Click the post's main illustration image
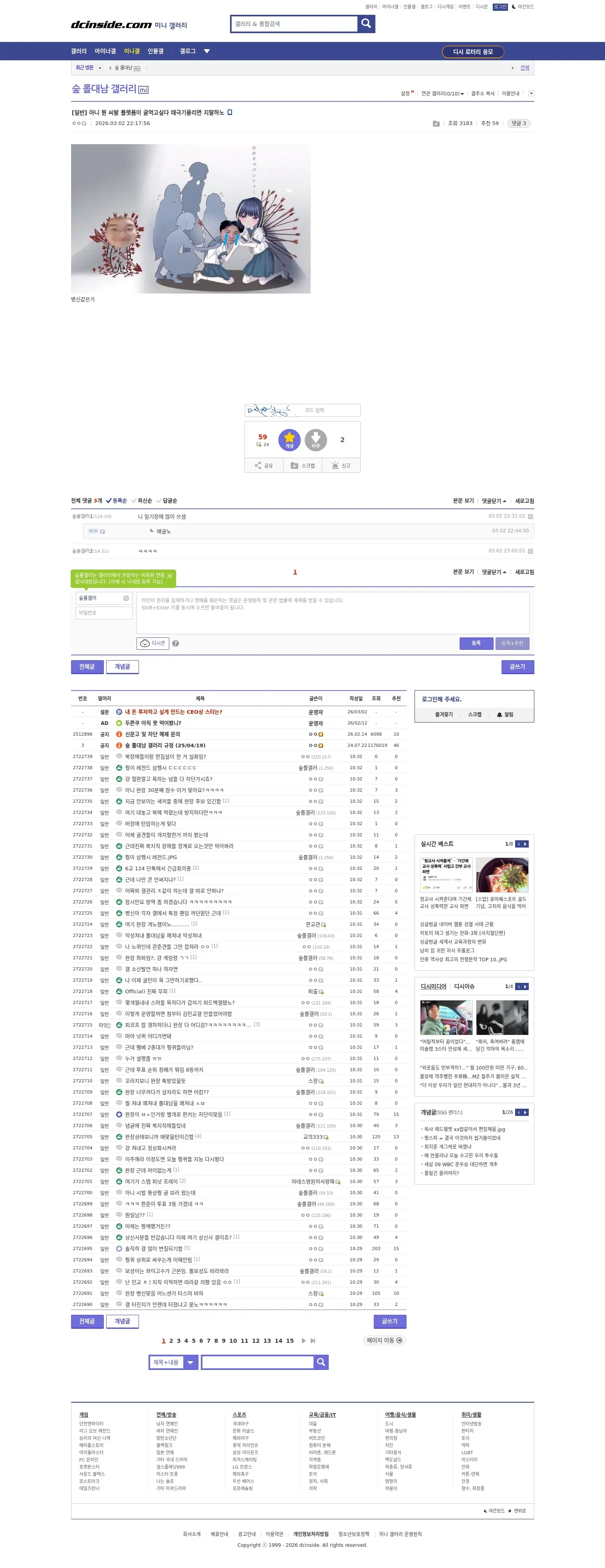Viewport: 605px width, 1568px height. (x=190, y=218)
